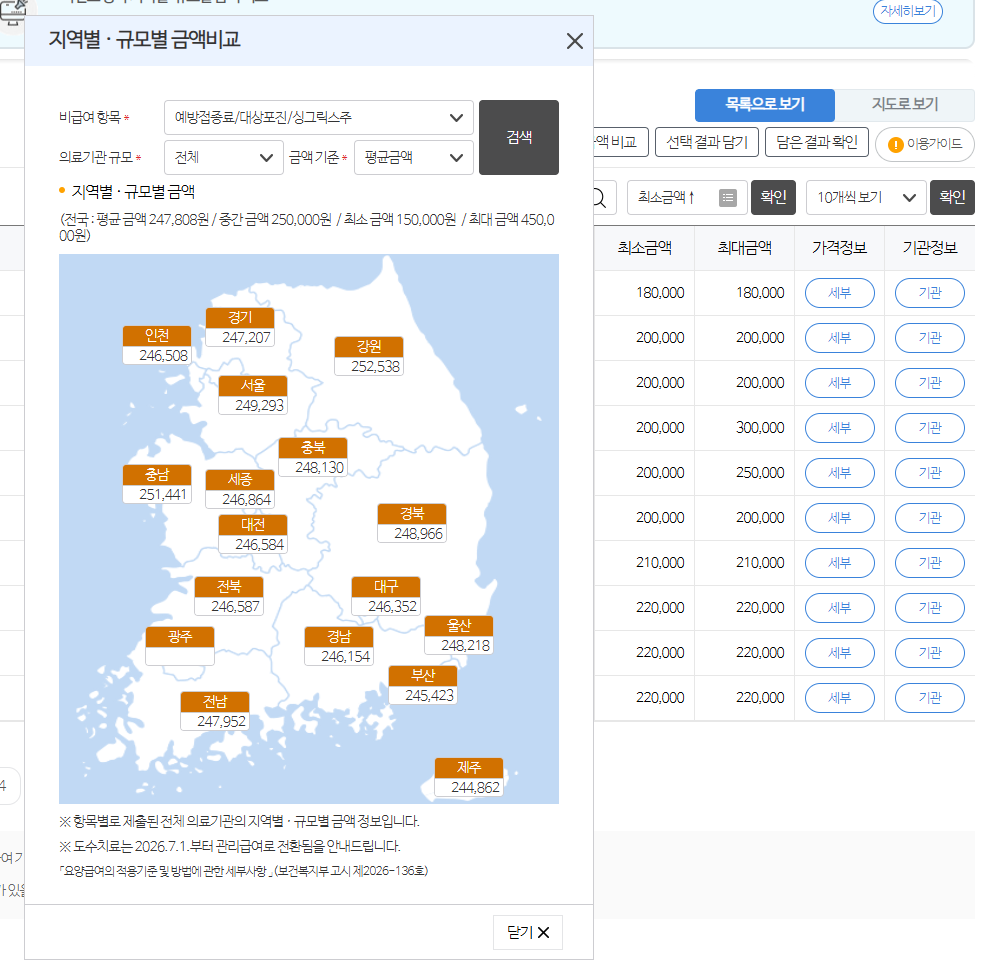Select 울산 region marker on map
Image resolution: width=993 pixels, height=967 pixels.
(459, 635)
